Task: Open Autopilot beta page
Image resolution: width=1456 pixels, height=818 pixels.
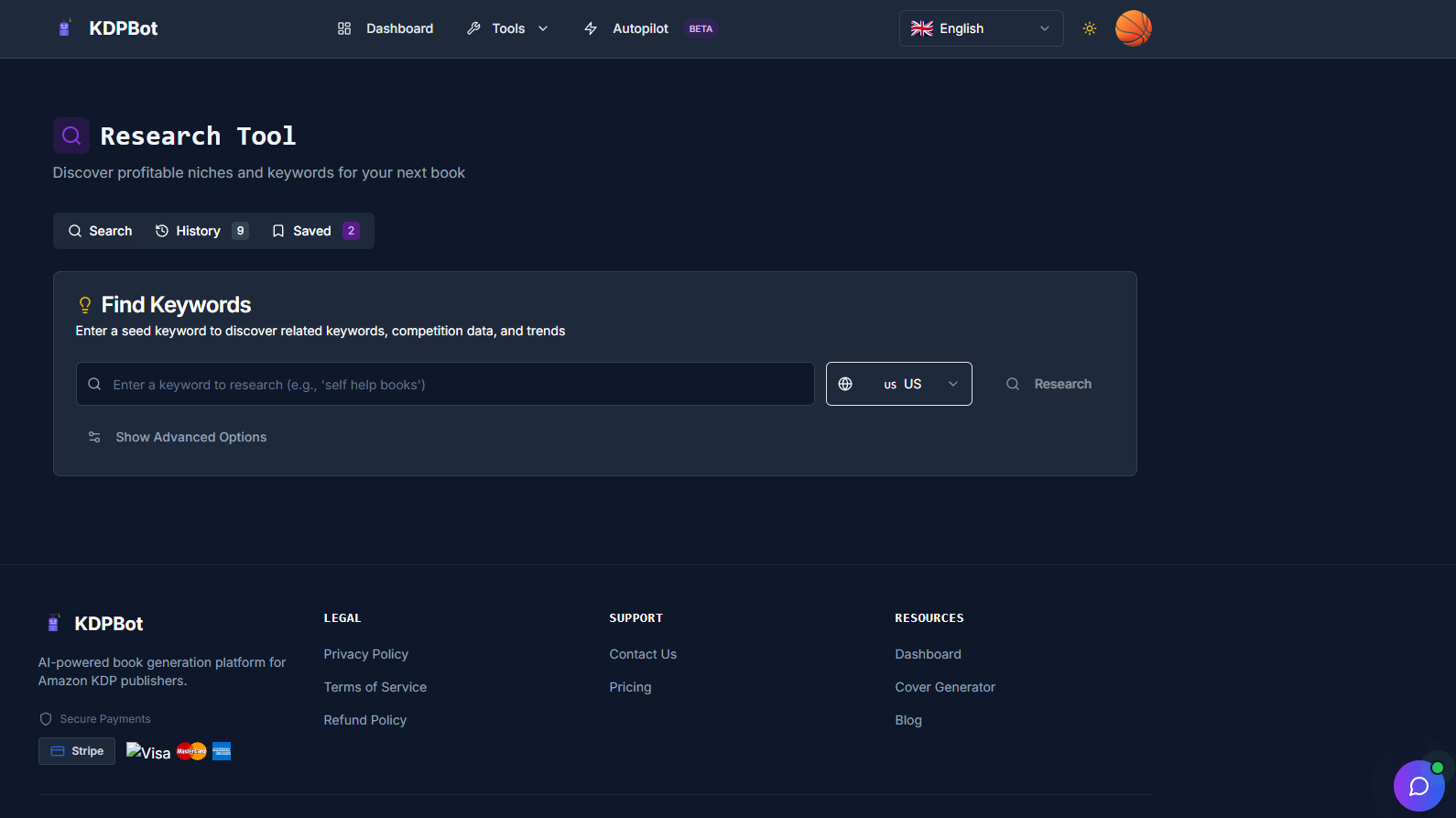Action: click(649, 28)
